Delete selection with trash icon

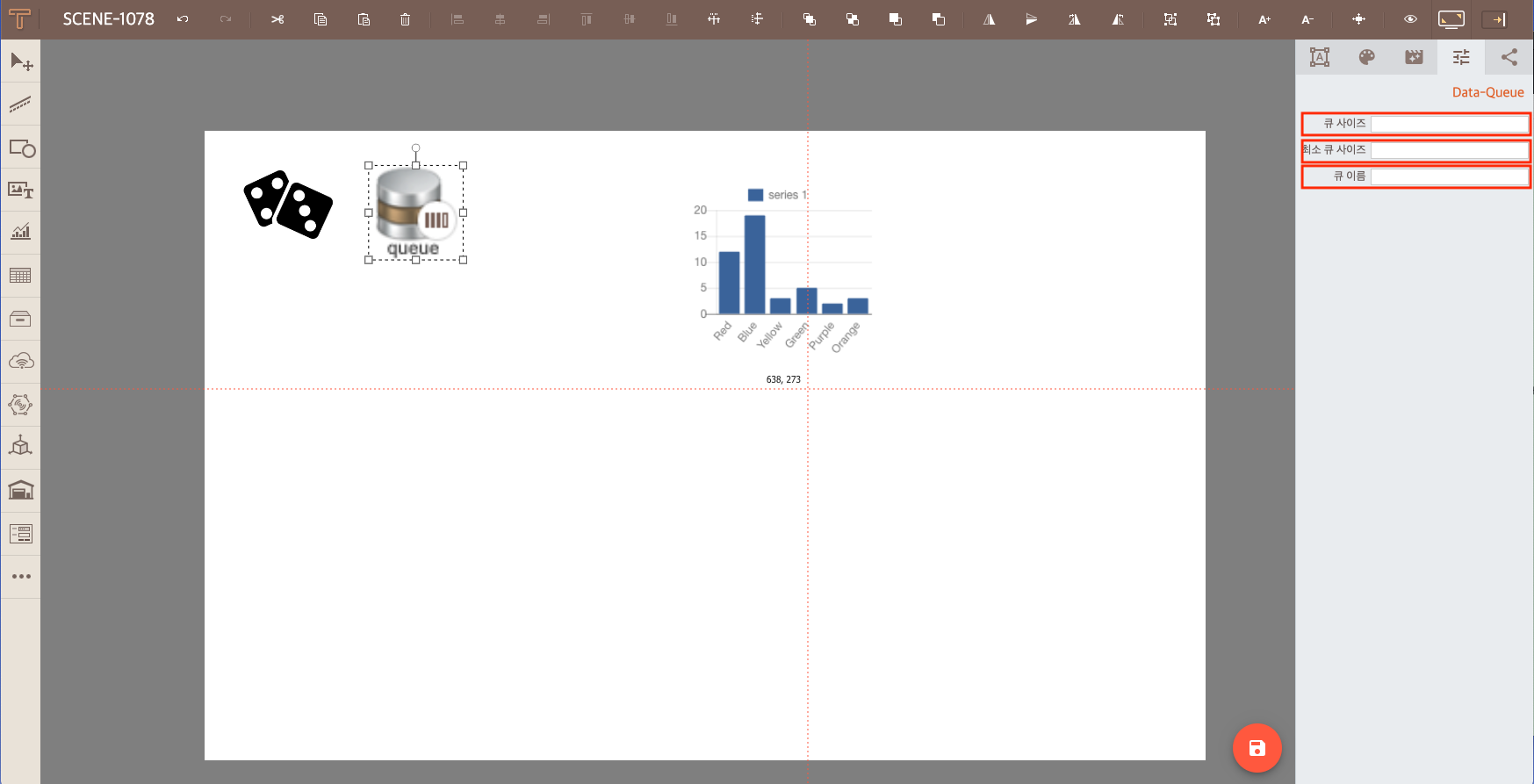coord(405,19)
